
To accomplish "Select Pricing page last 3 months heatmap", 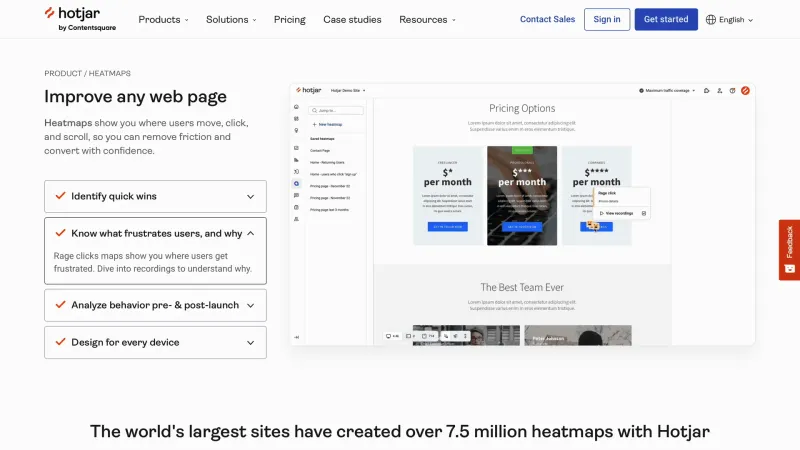I will [x=329, y=210].
